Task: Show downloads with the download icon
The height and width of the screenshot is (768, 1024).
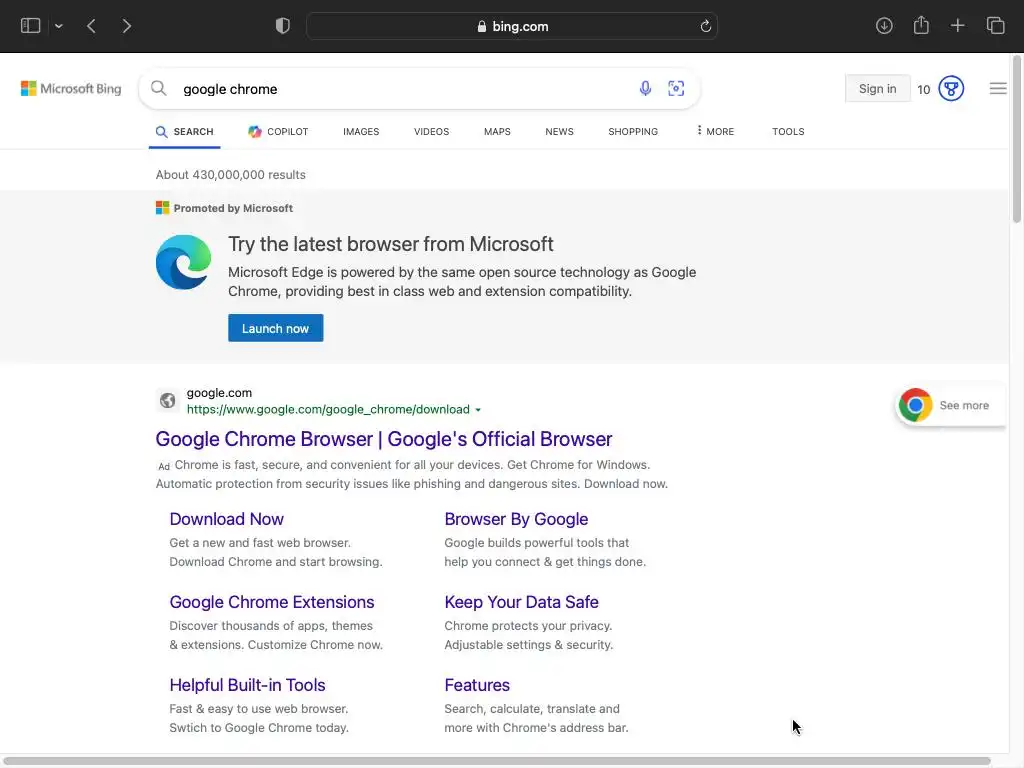Action: click(884, 25)
